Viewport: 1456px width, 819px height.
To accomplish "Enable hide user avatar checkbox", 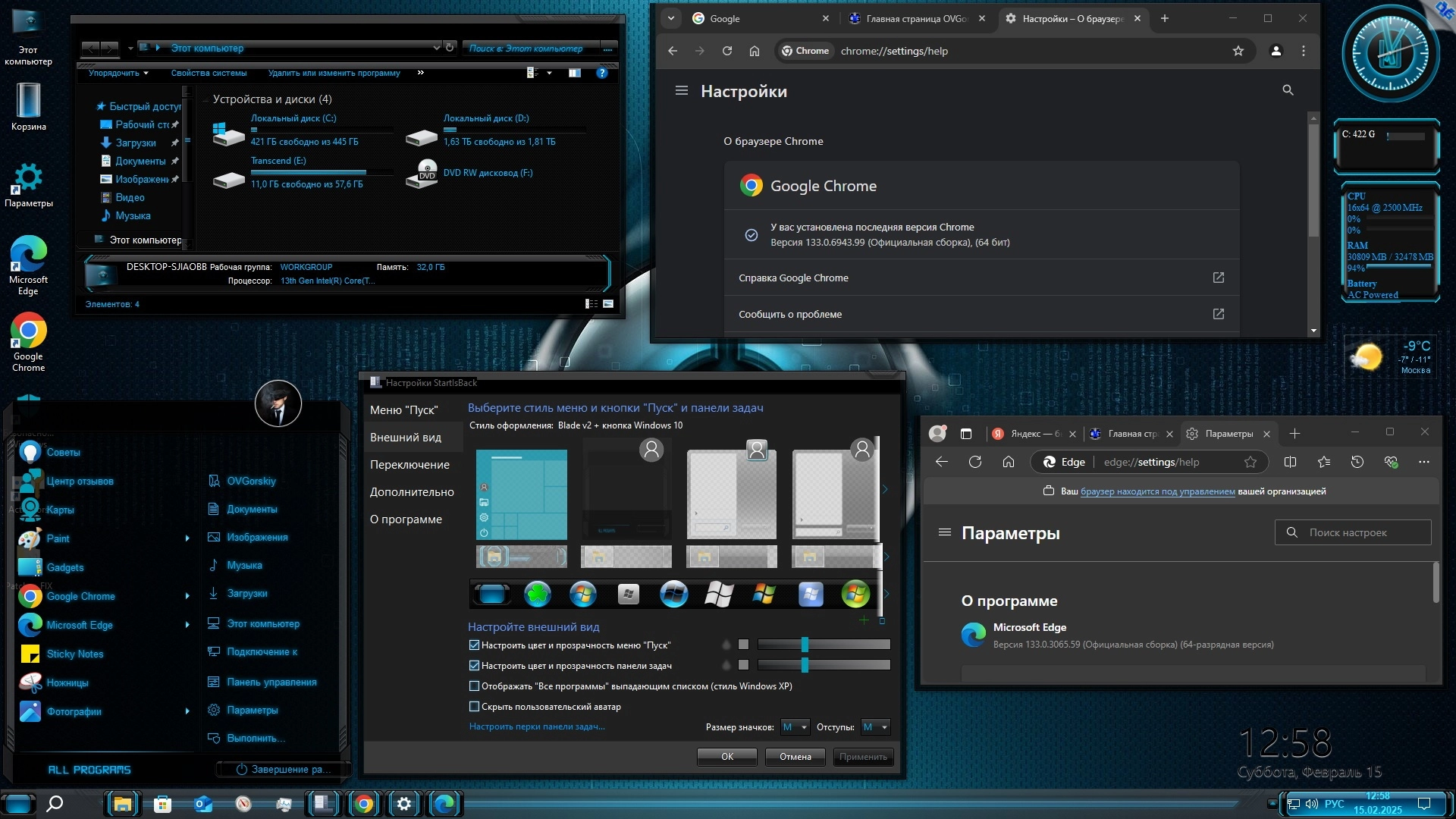I will point(475,707).
